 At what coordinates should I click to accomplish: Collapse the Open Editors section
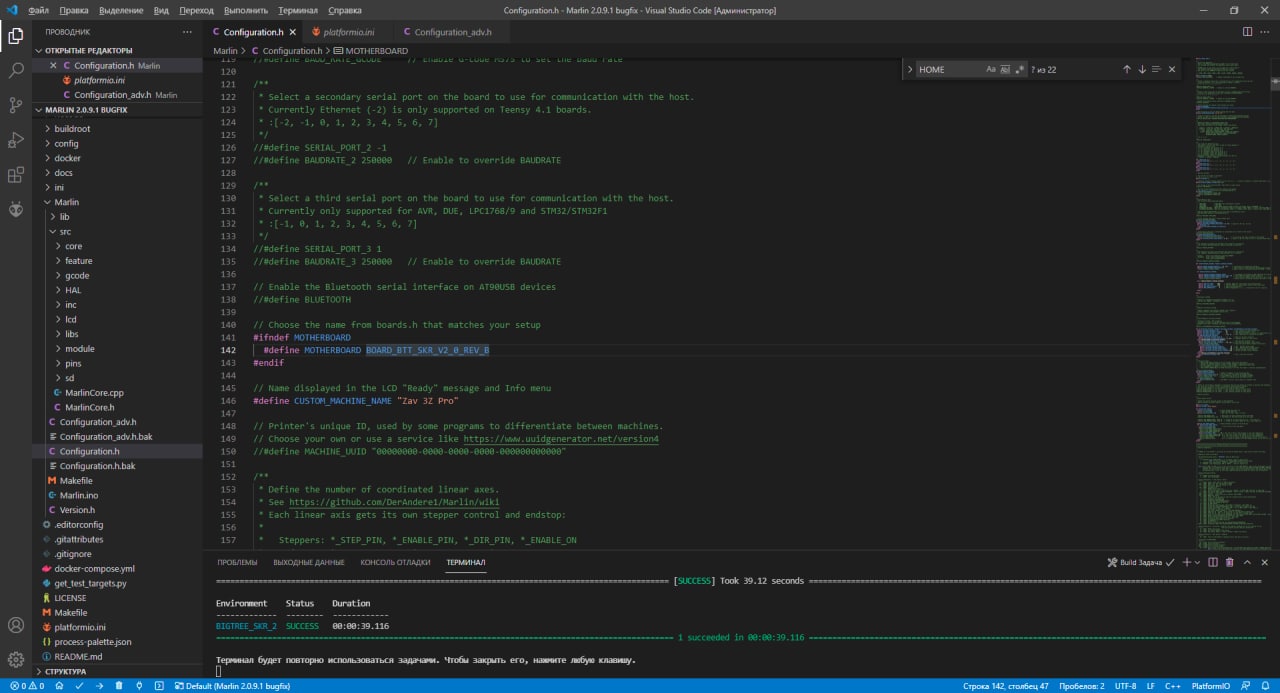pos(117,50)
